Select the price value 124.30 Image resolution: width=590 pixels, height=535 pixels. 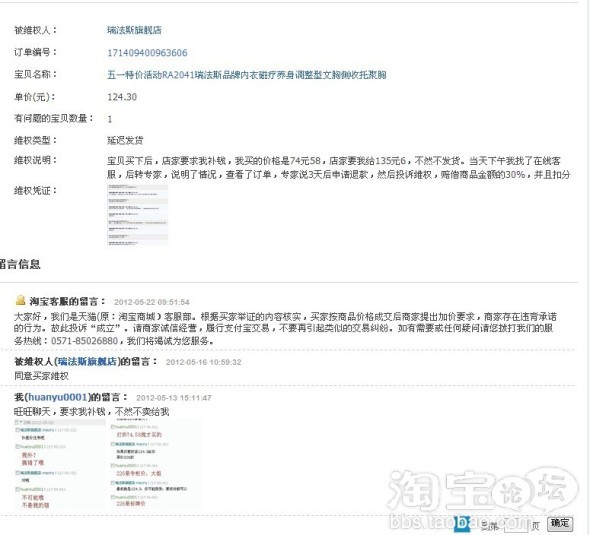(x=122, y=97)
